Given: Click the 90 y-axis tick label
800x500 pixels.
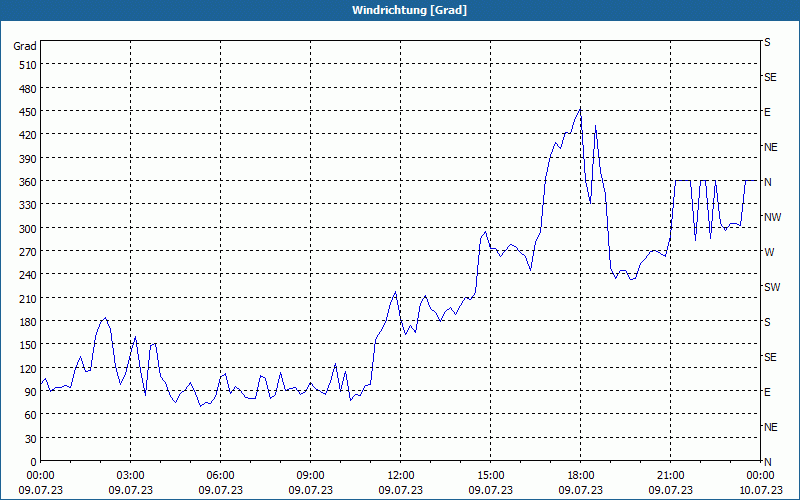Looking at the screenshot, I should (29, 392).
